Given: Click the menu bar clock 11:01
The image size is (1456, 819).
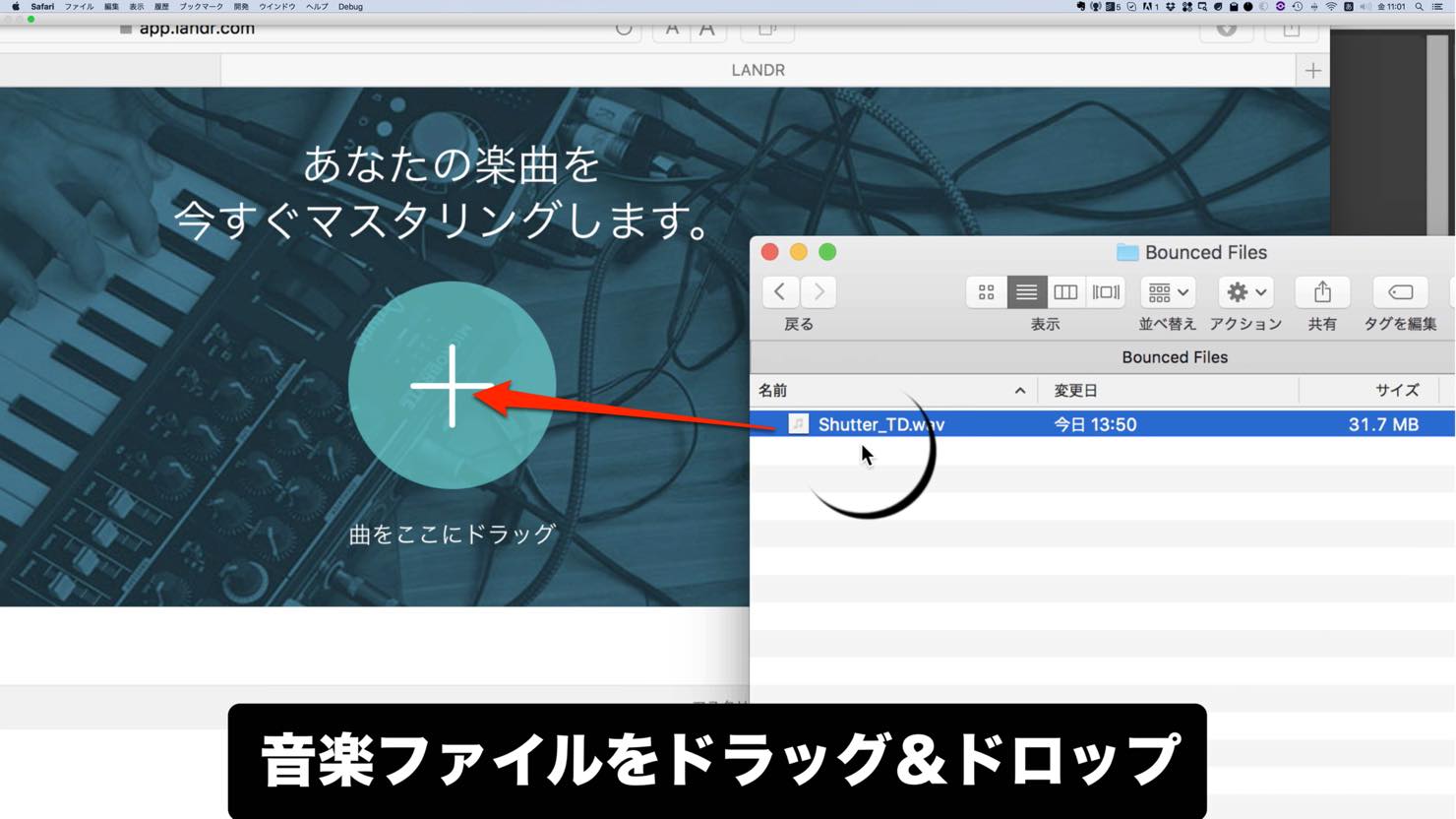Looking at the screenshot, I should tap(1391, 6).
